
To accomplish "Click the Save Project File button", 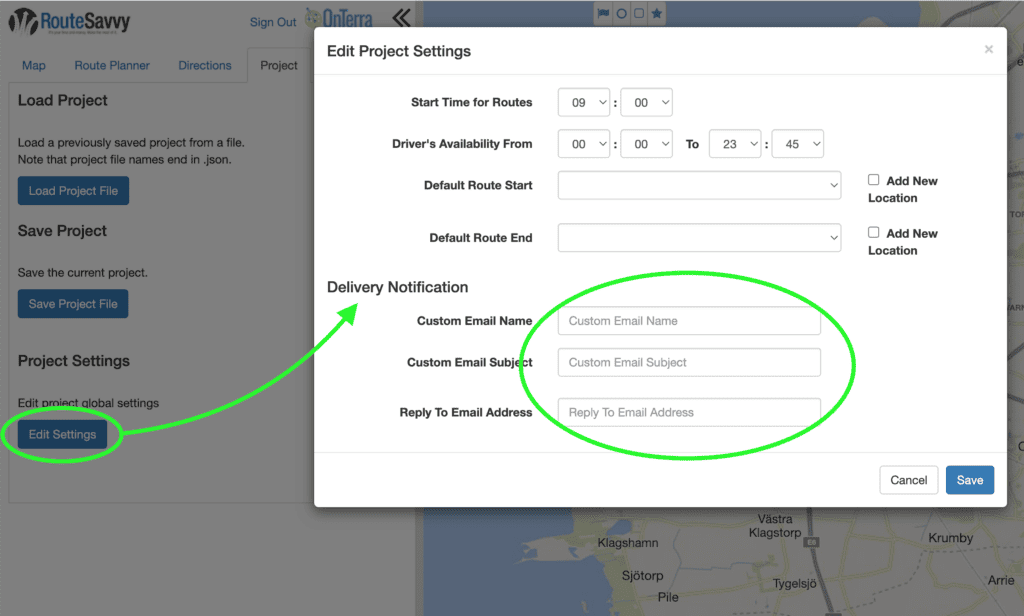I will click(x=73, y=304).
